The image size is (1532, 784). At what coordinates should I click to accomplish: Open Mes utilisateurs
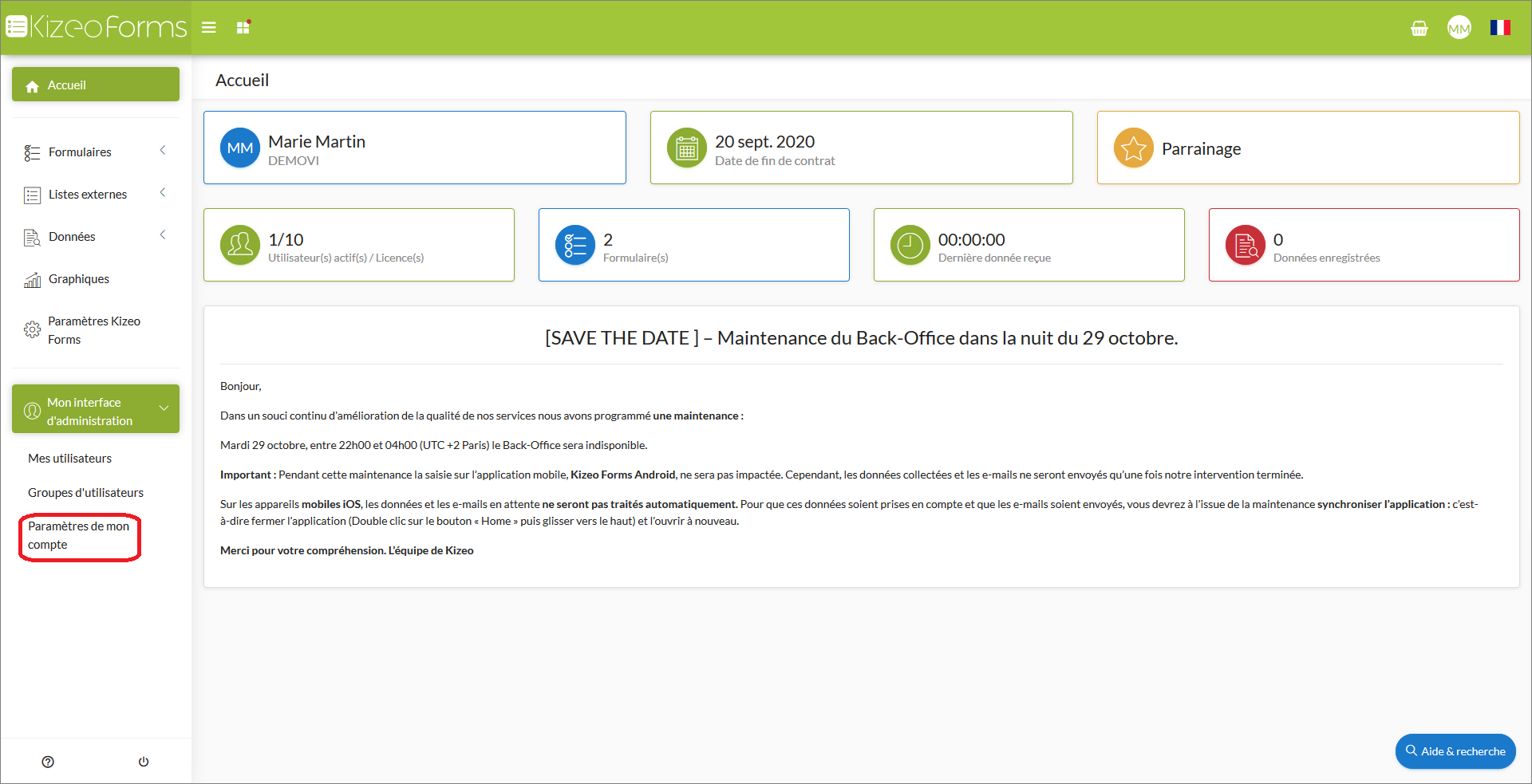click(x=70, y=459)
